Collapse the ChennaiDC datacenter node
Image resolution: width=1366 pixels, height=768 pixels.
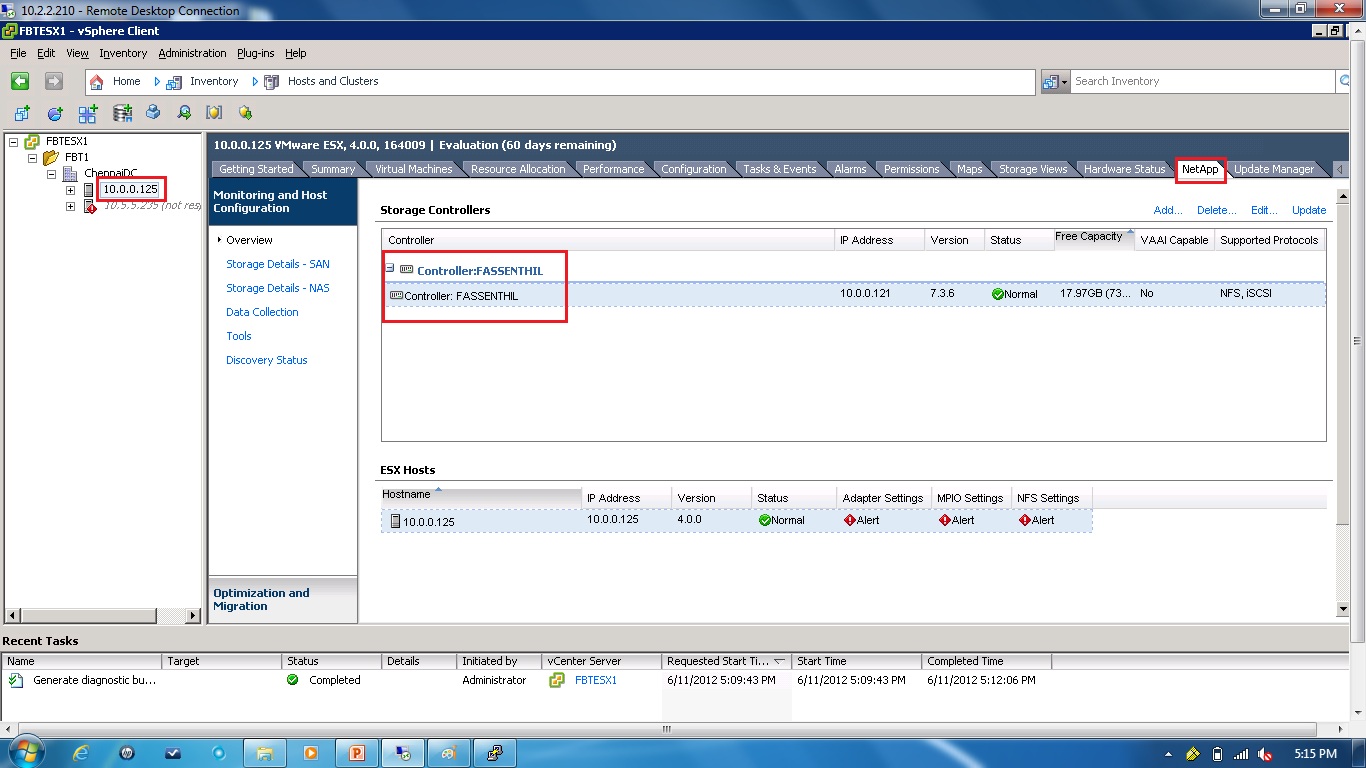tap(50, 173)
